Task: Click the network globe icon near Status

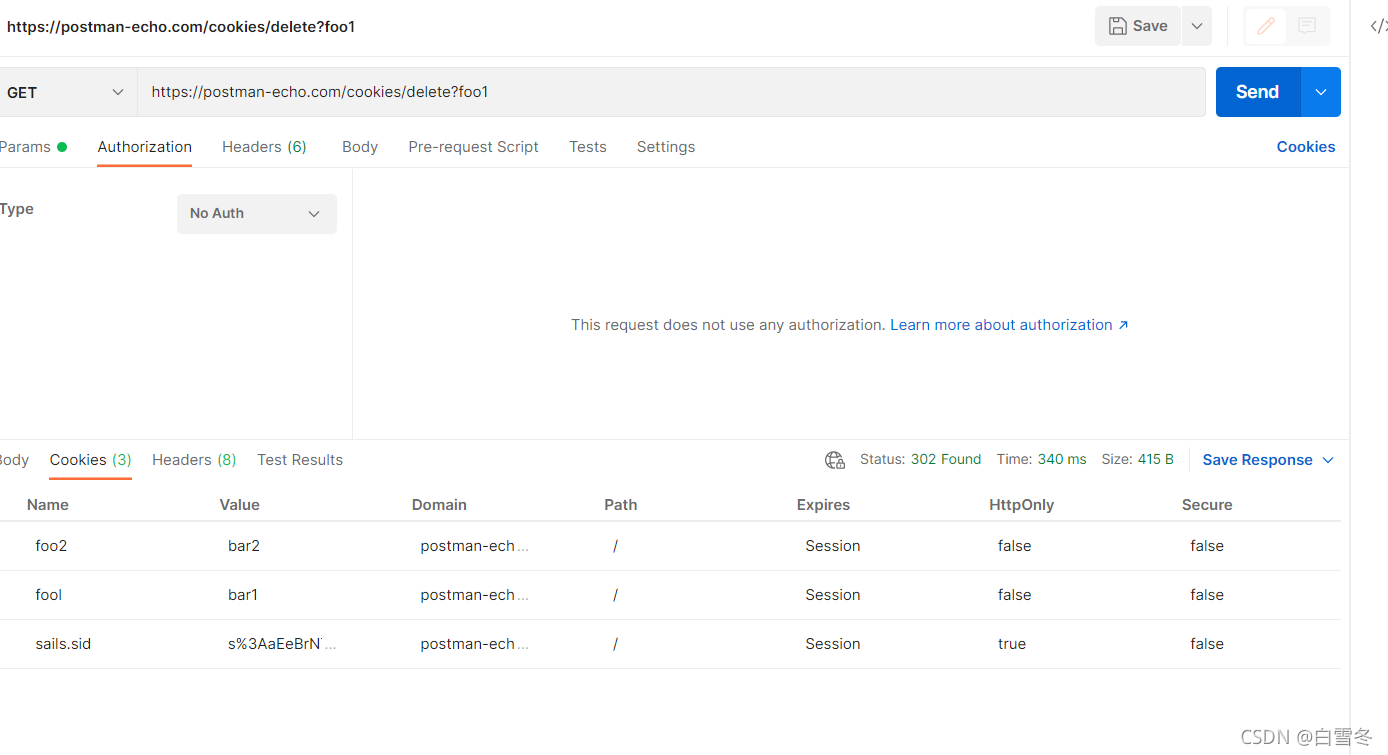Action: pos(834,460)
